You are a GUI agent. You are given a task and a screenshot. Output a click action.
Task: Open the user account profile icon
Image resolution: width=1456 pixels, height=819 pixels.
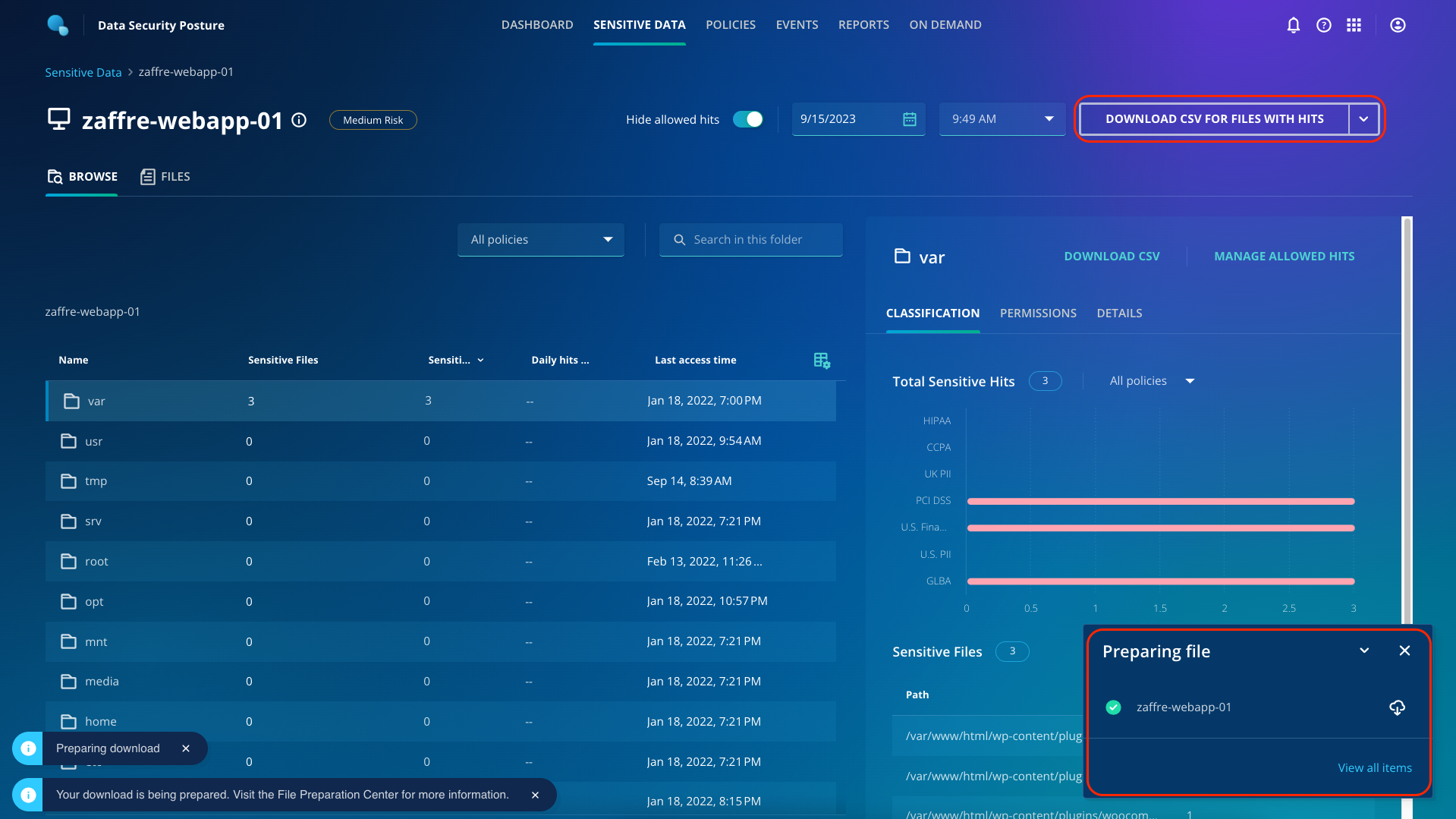1398,25
